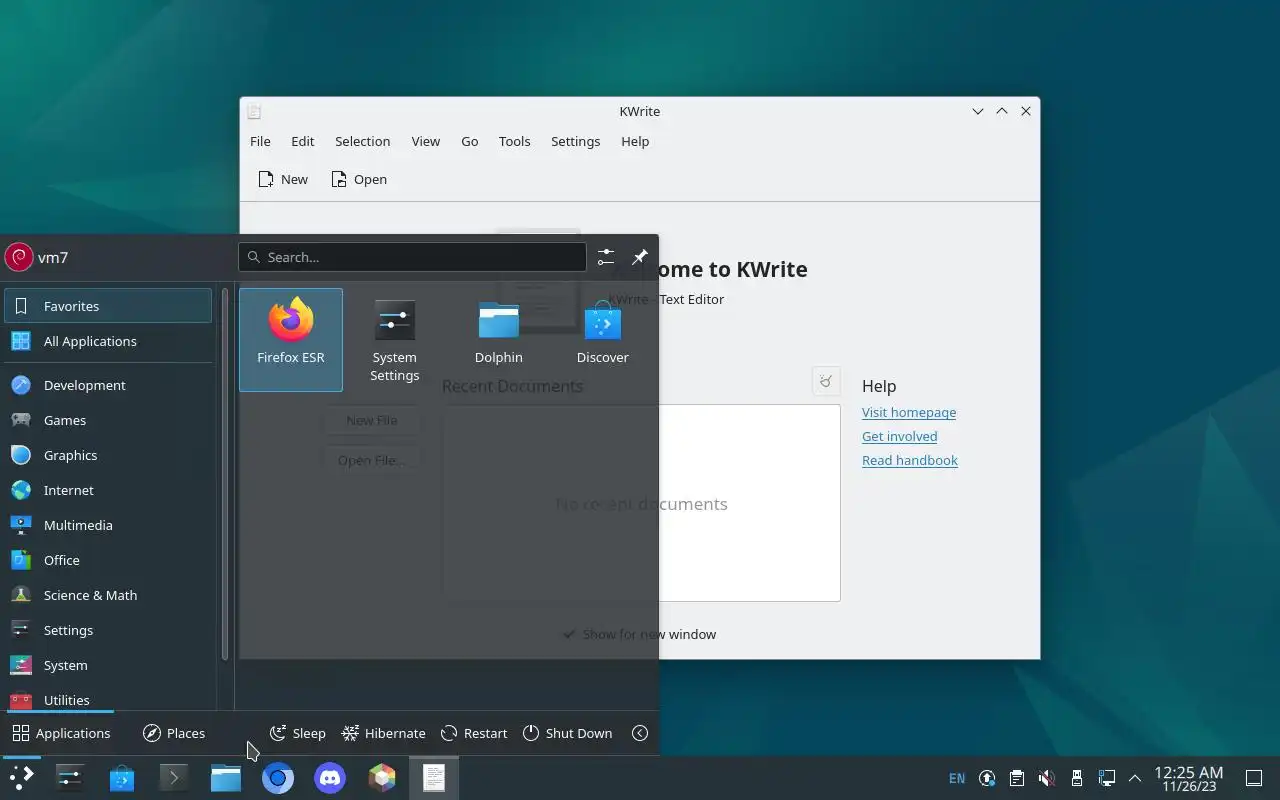Open KWrite Settings menu
The image size is (1280, 800).
click(575, 141)
